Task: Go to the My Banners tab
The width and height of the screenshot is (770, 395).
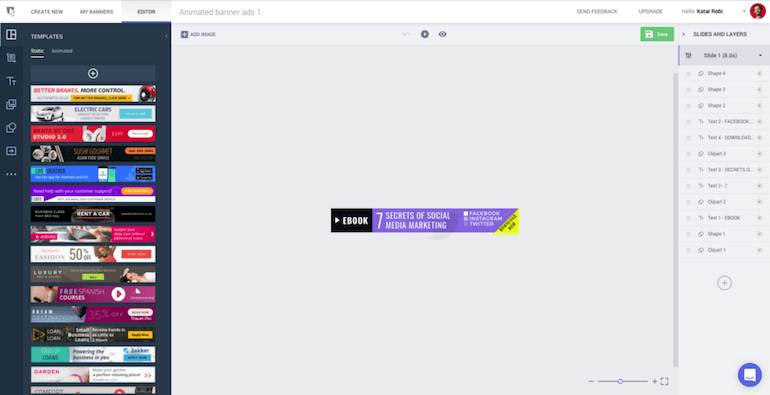Action: [97, 12]
